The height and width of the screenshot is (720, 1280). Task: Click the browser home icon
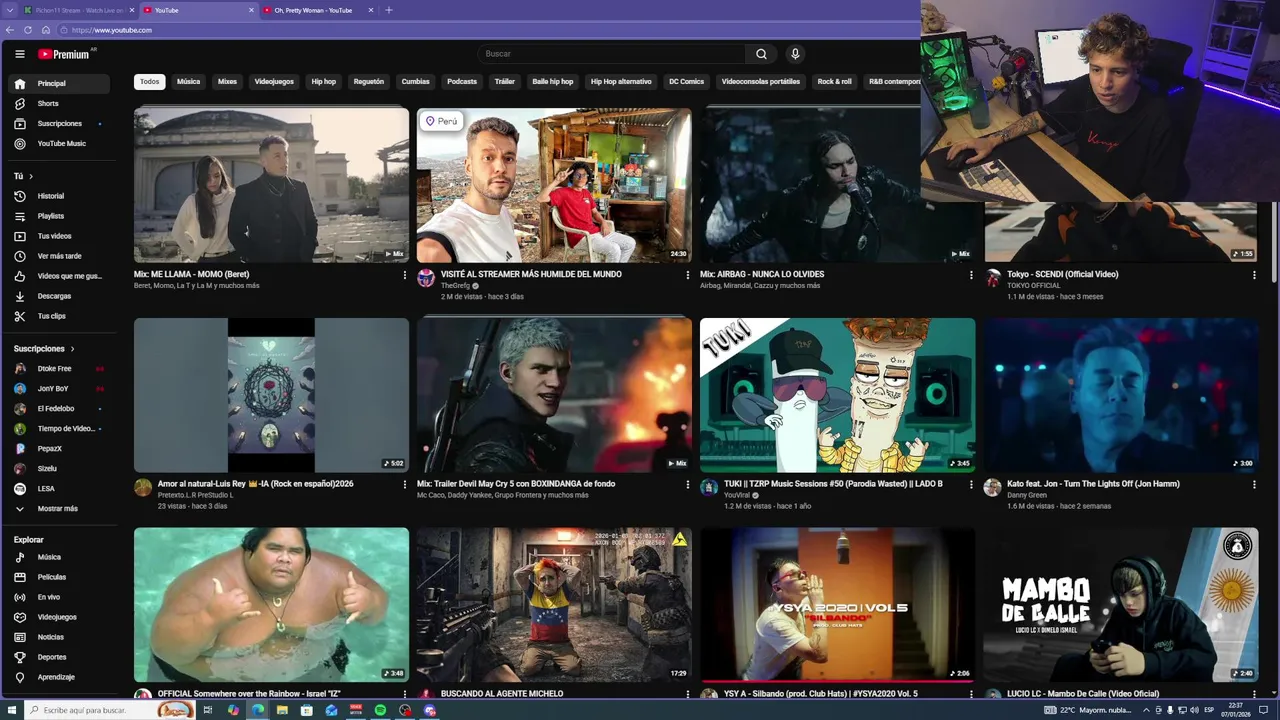45,30
